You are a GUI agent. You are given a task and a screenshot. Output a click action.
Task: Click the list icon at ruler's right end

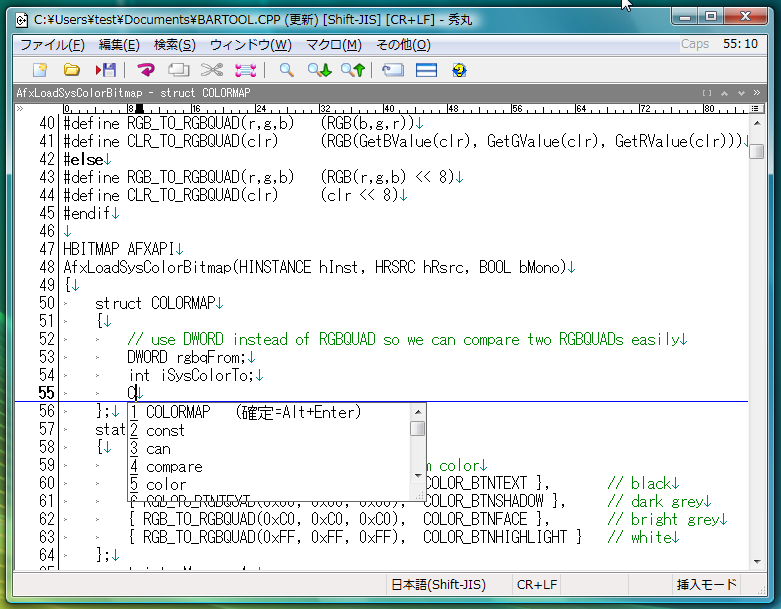pos(755,108)
